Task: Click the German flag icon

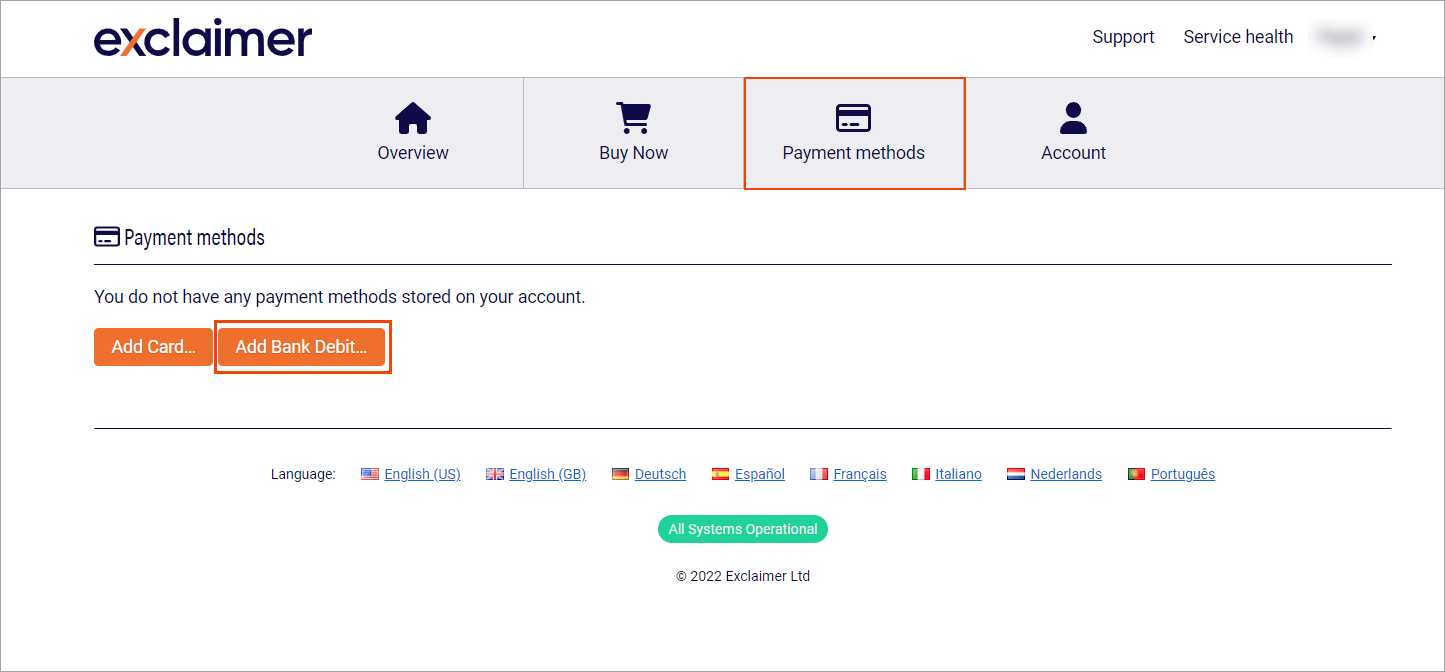Action: [620, 474]
